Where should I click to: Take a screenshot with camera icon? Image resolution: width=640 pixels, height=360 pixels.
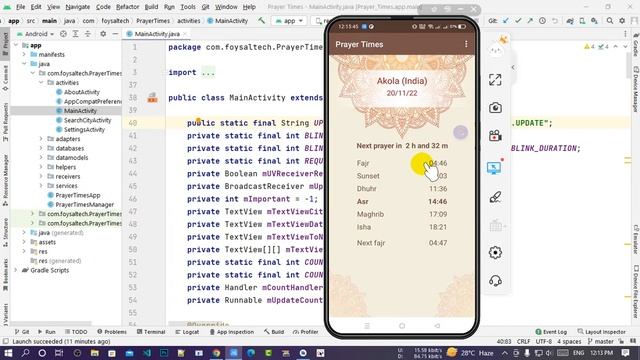click(x=495, y=108)
